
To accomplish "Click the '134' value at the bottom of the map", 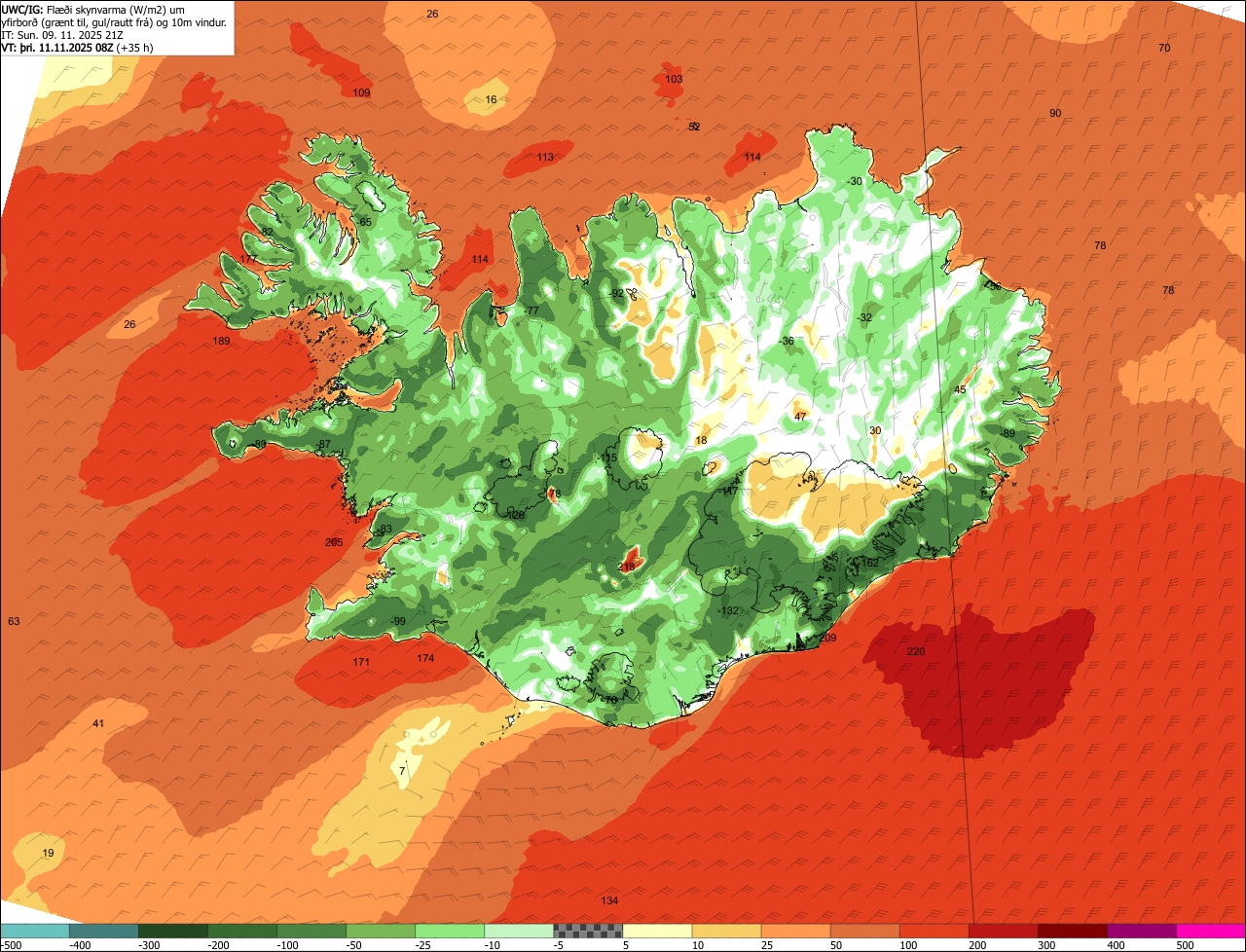I will 609,901.
